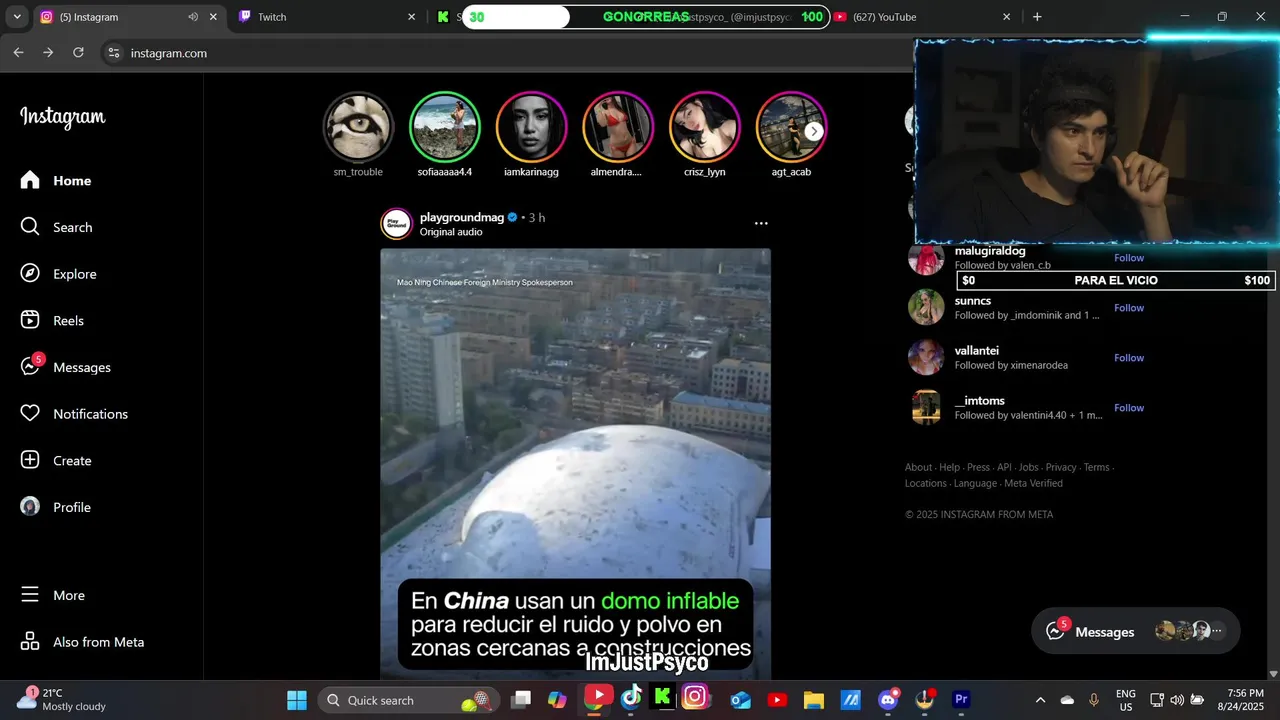Follow vallantei

pos(1129,358)
